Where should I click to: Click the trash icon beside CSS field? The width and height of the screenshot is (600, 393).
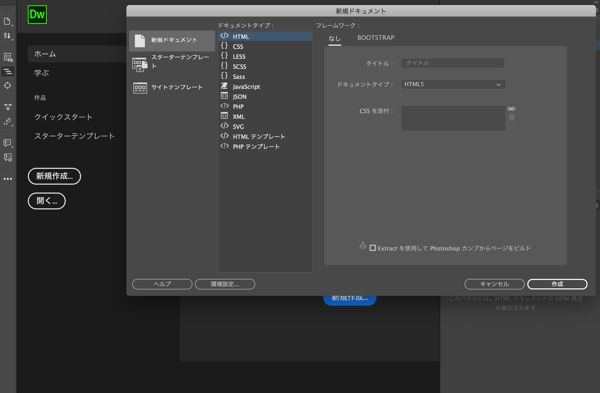512,117
